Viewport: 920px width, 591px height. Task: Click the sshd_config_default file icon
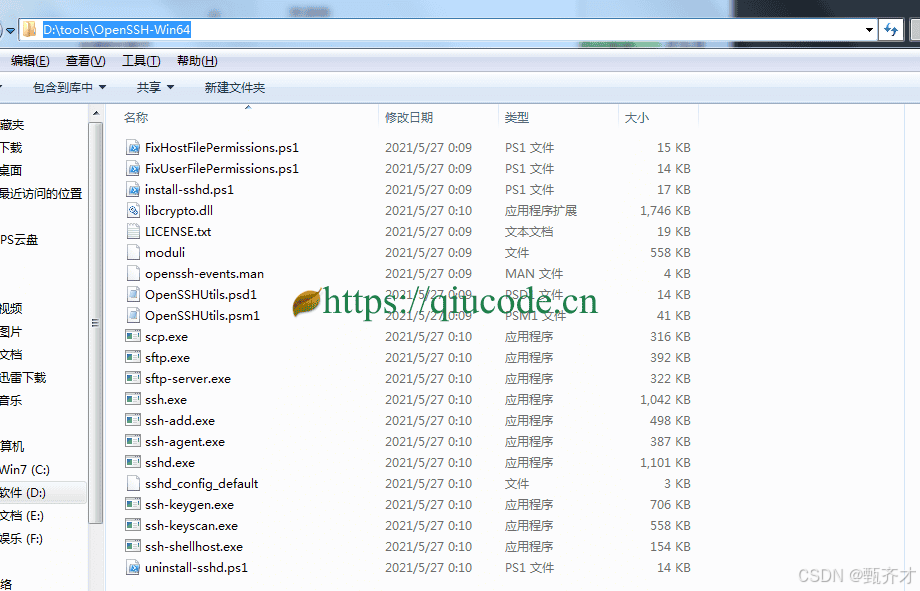pyautogui.click(x=133, y=484)
